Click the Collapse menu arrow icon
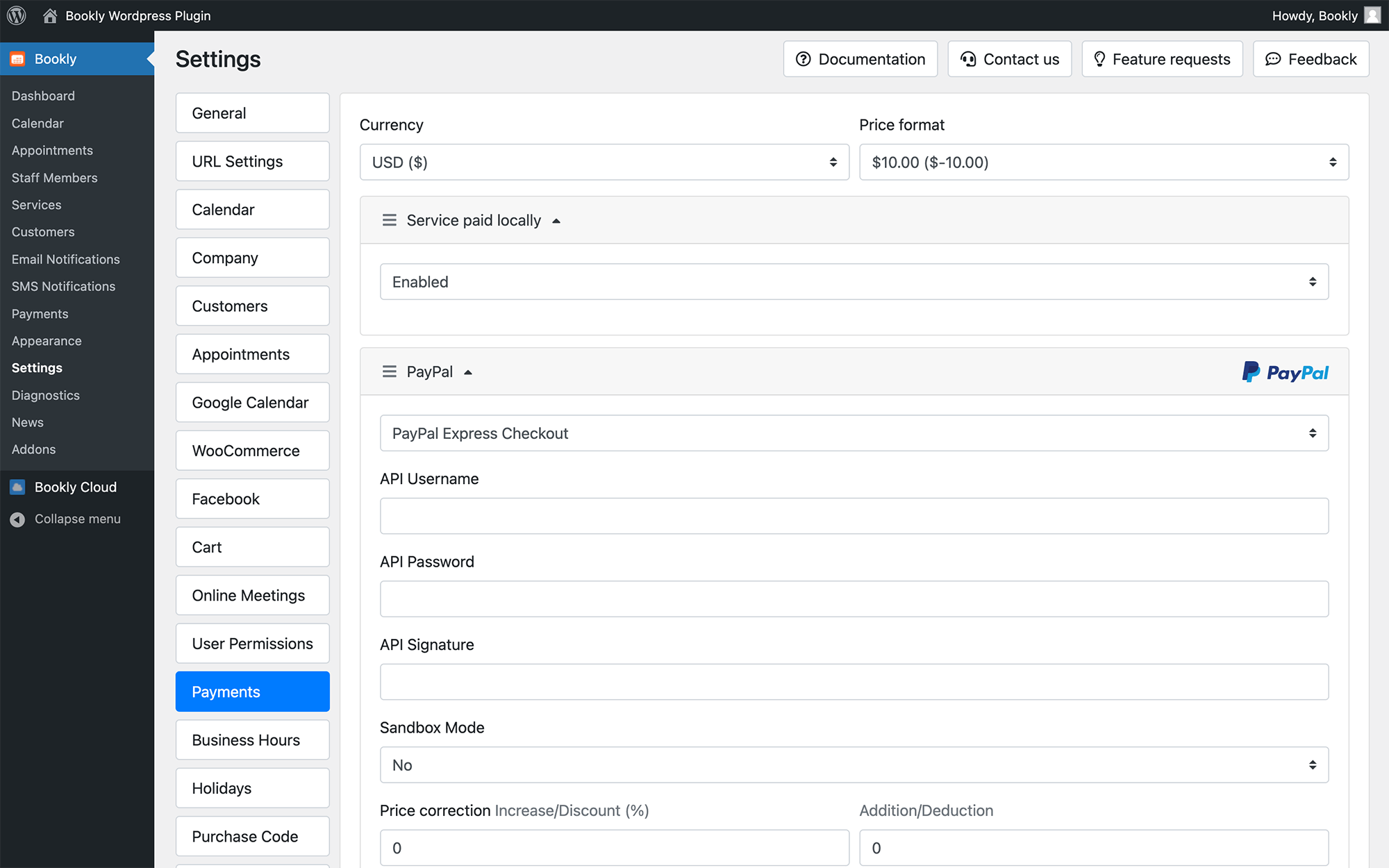Viewport: 1389px width, 868px height. click(x=17, y=519)
